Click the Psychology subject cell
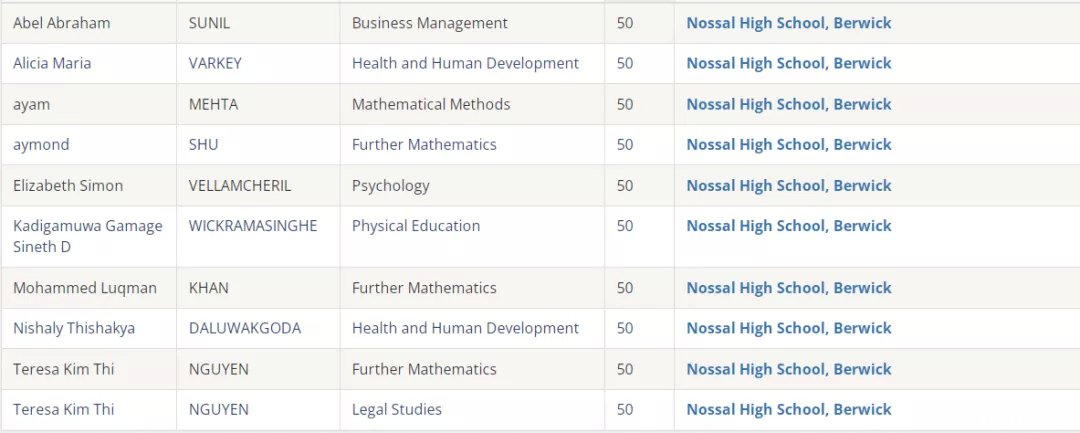 pyautogui.click(x=472, y=185)
